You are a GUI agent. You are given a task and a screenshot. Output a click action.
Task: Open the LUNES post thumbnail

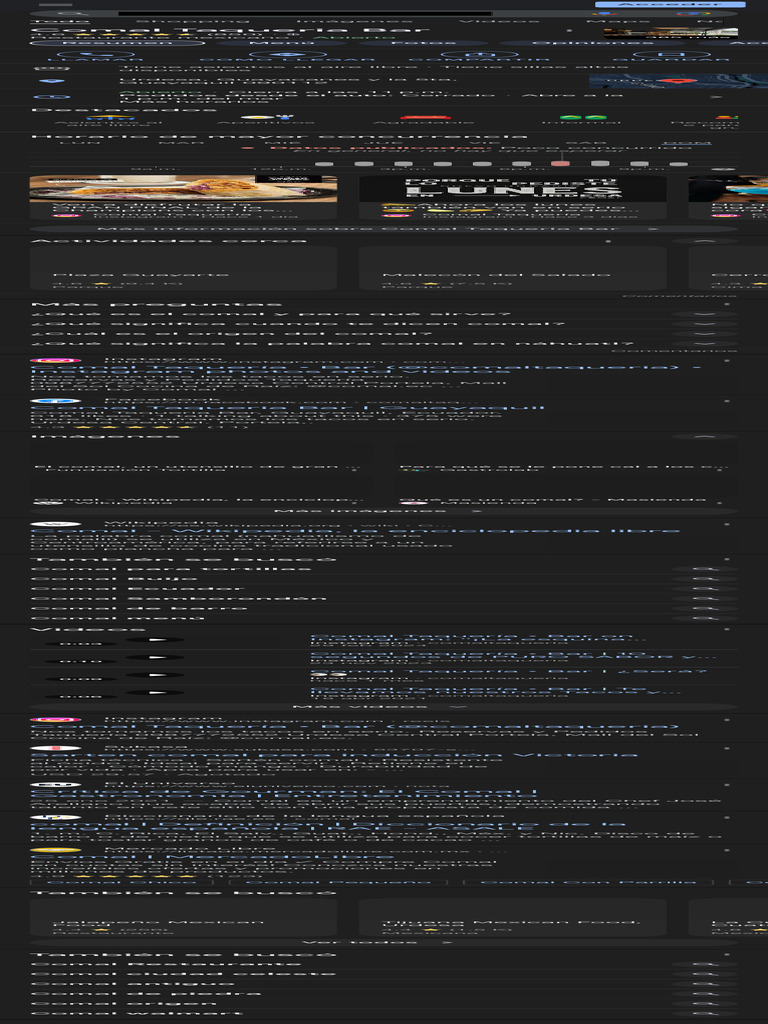(513, 188)
